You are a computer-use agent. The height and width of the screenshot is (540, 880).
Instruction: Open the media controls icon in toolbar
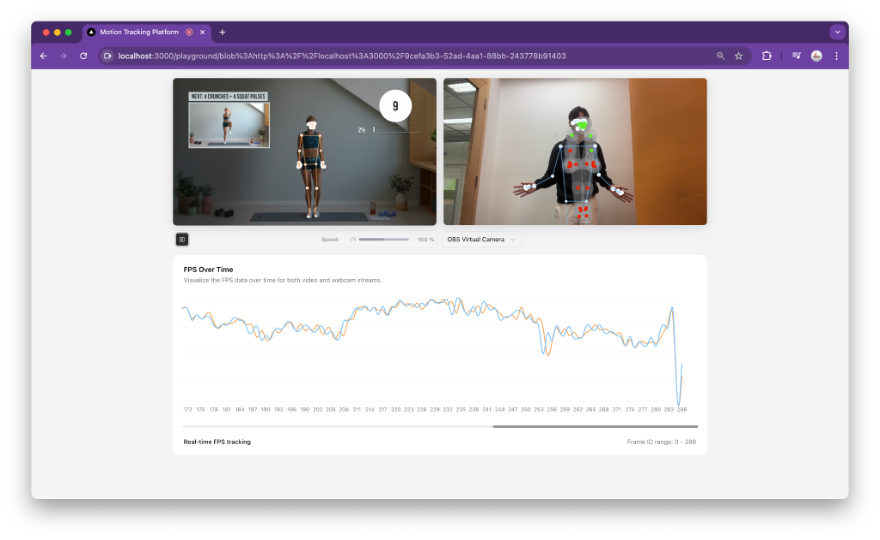point(796,56)
